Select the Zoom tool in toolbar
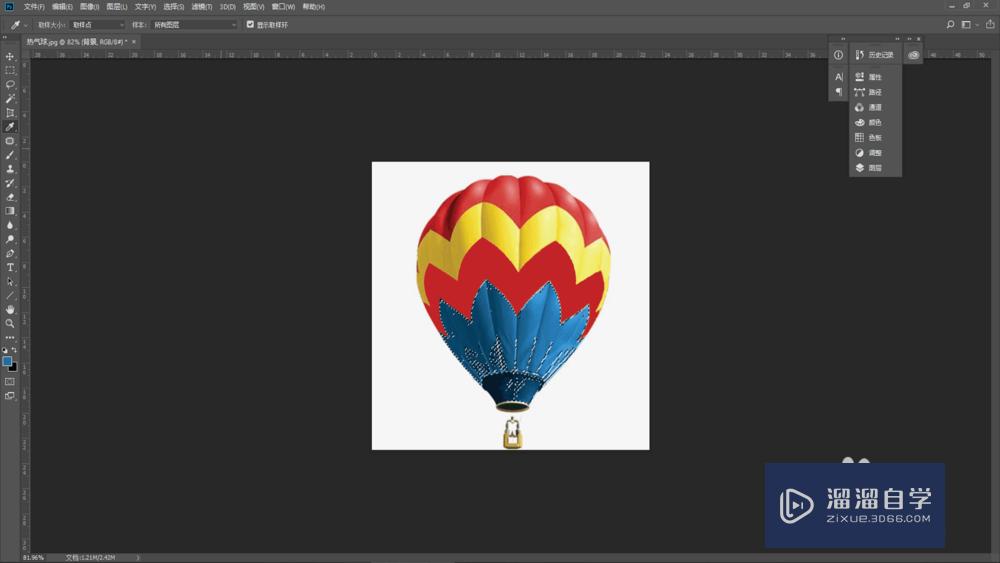Screen dimensions: 1000x563 tap(10, 324)
